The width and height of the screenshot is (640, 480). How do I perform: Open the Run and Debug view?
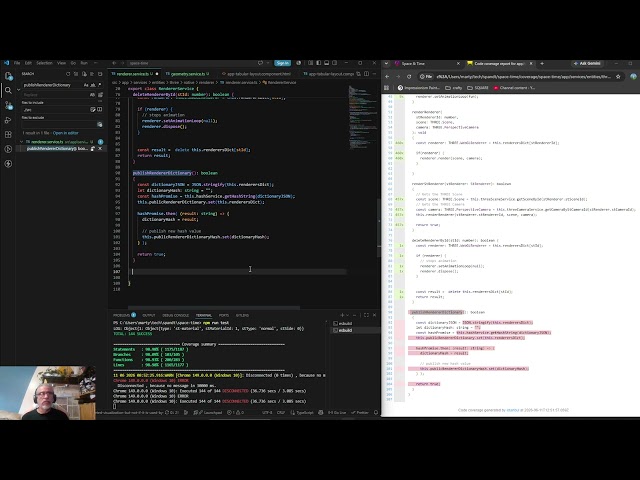tap(8, 120)
